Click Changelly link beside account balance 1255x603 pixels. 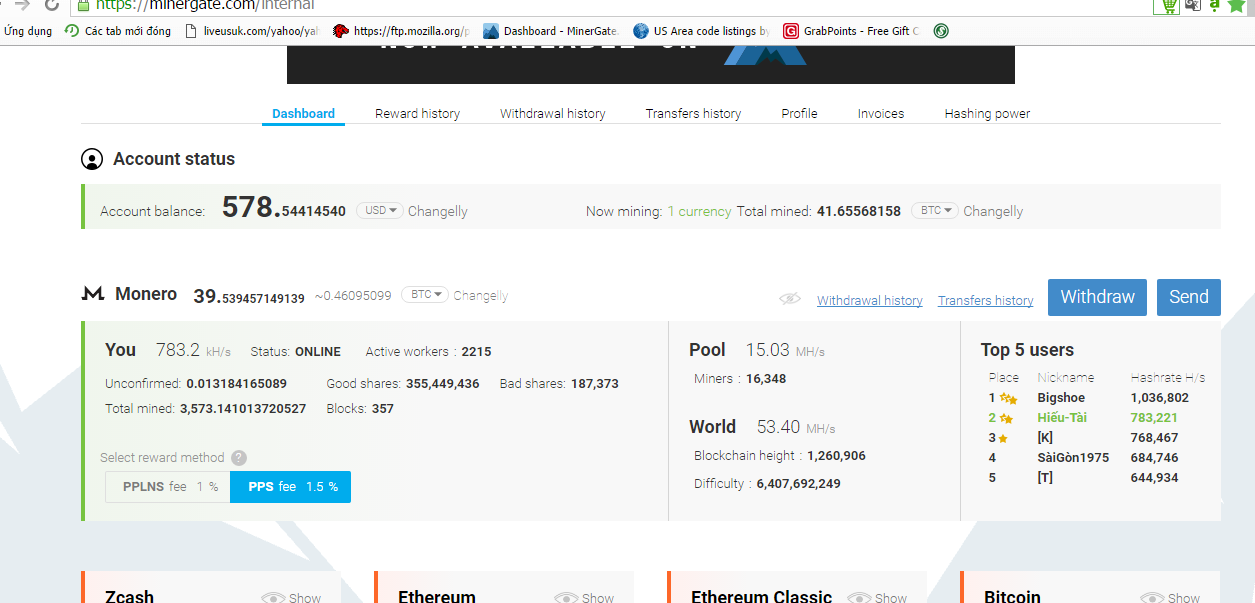point(438,211)
